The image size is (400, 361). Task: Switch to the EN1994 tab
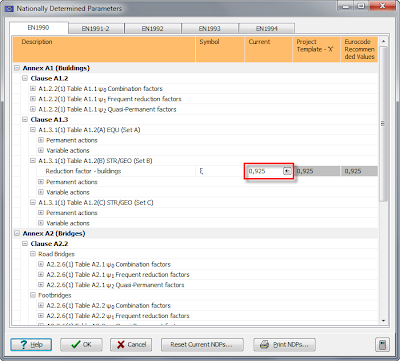click(x=267, y=29)
